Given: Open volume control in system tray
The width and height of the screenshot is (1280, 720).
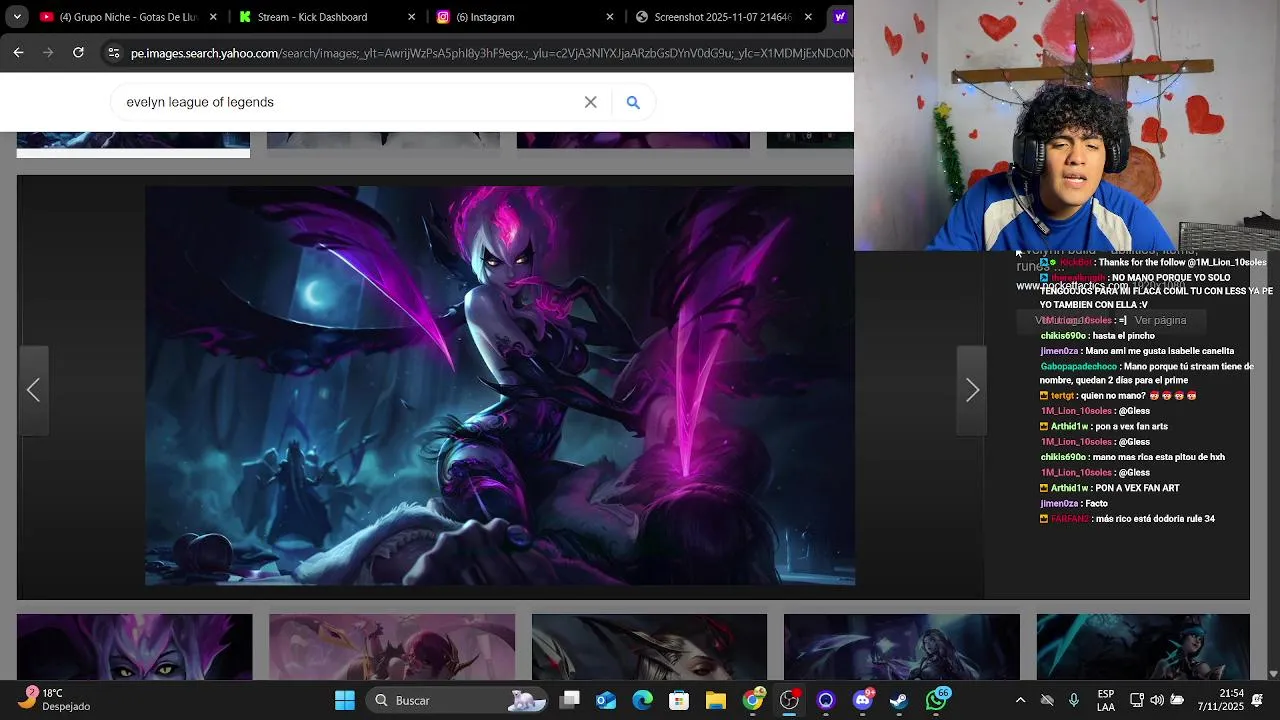Looking at the screenshot, I should [x=1157, y=700].
